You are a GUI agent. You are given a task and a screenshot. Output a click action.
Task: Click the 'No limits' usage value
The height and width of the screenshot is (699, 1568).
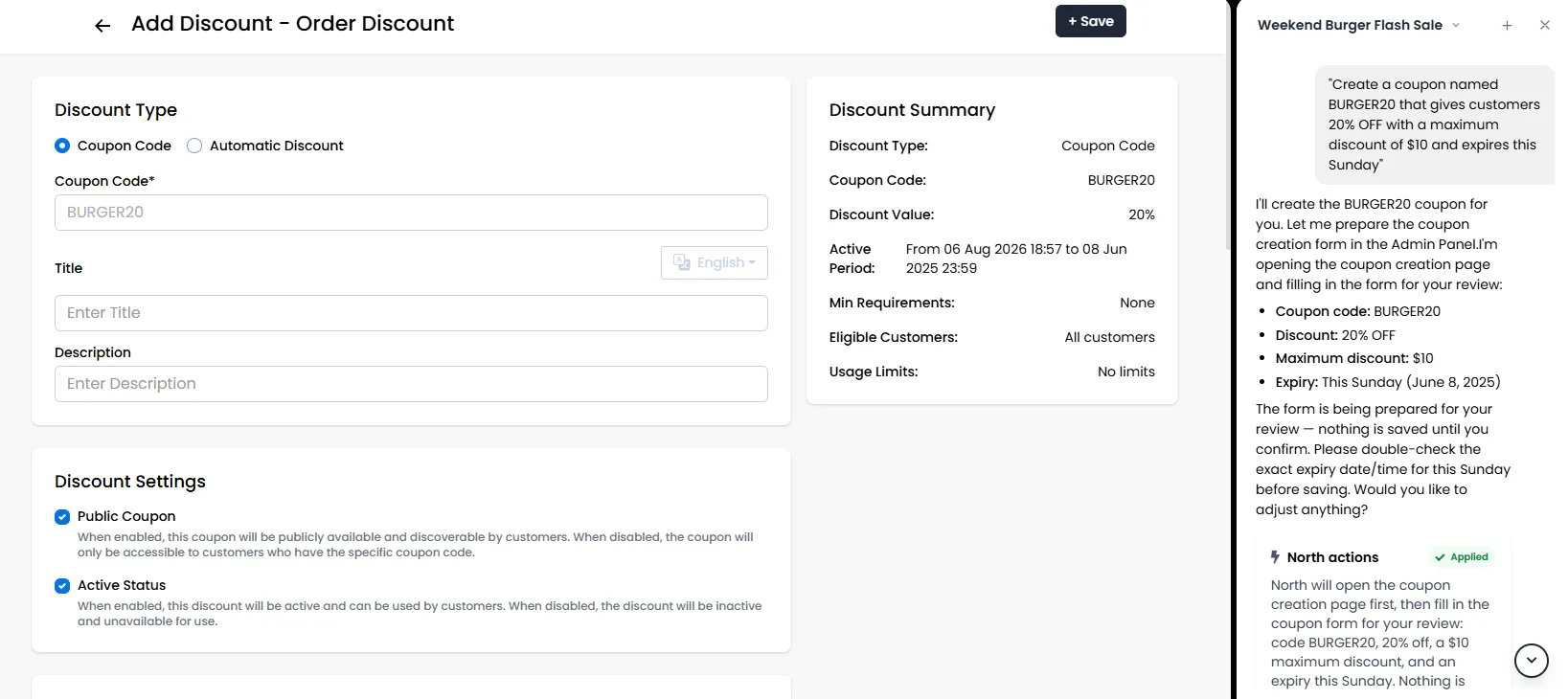point(1126,372)
